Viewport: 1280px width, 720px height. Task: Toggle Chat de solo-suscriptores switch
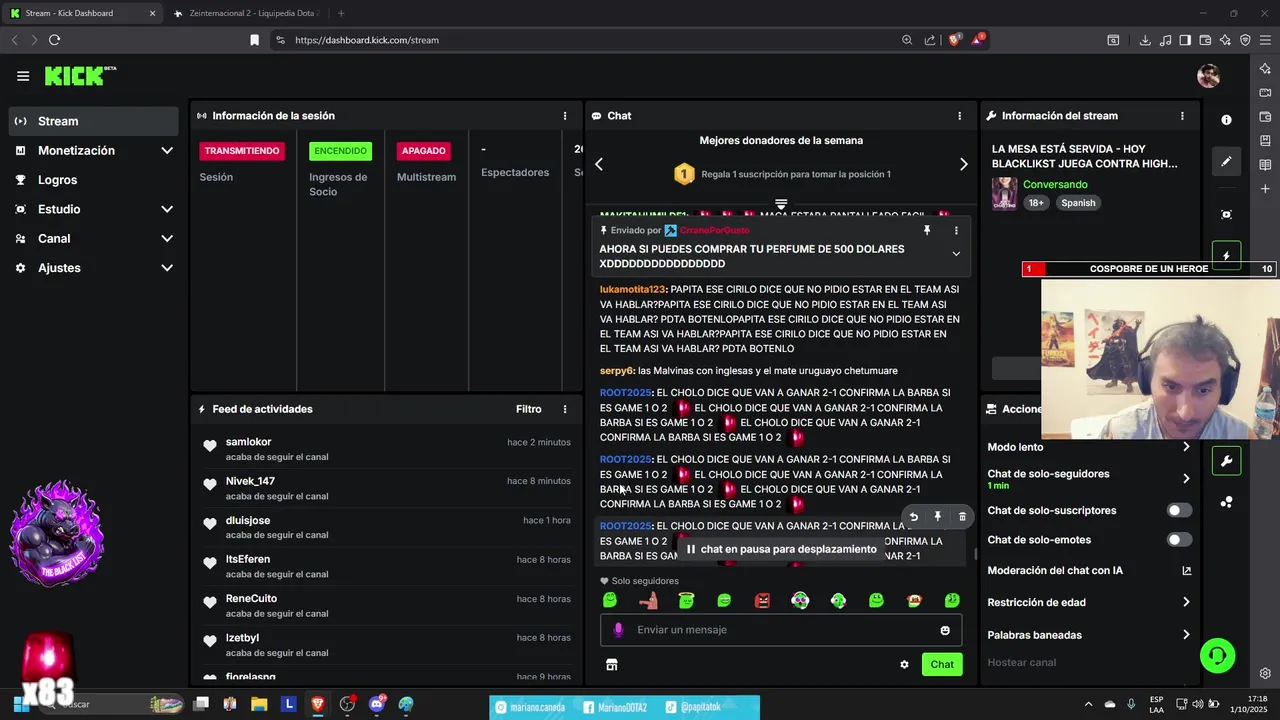point(1180,510)
